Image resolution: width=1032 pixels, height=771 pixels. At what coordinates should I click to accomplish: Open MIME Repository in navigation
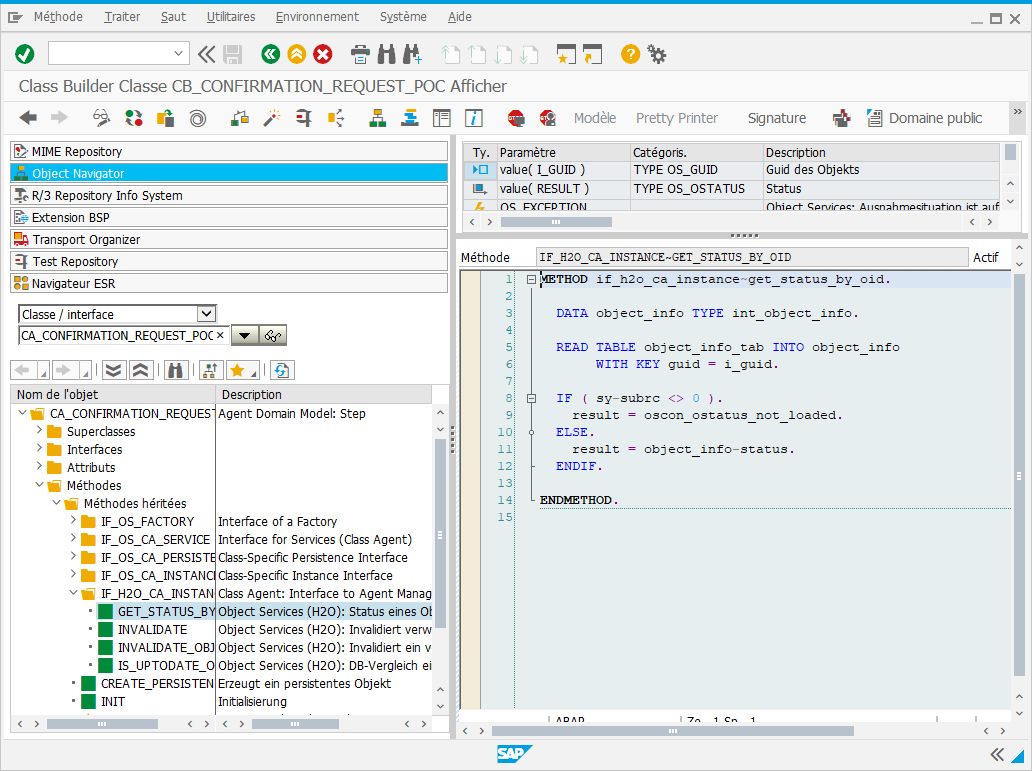tap(229, 151)
